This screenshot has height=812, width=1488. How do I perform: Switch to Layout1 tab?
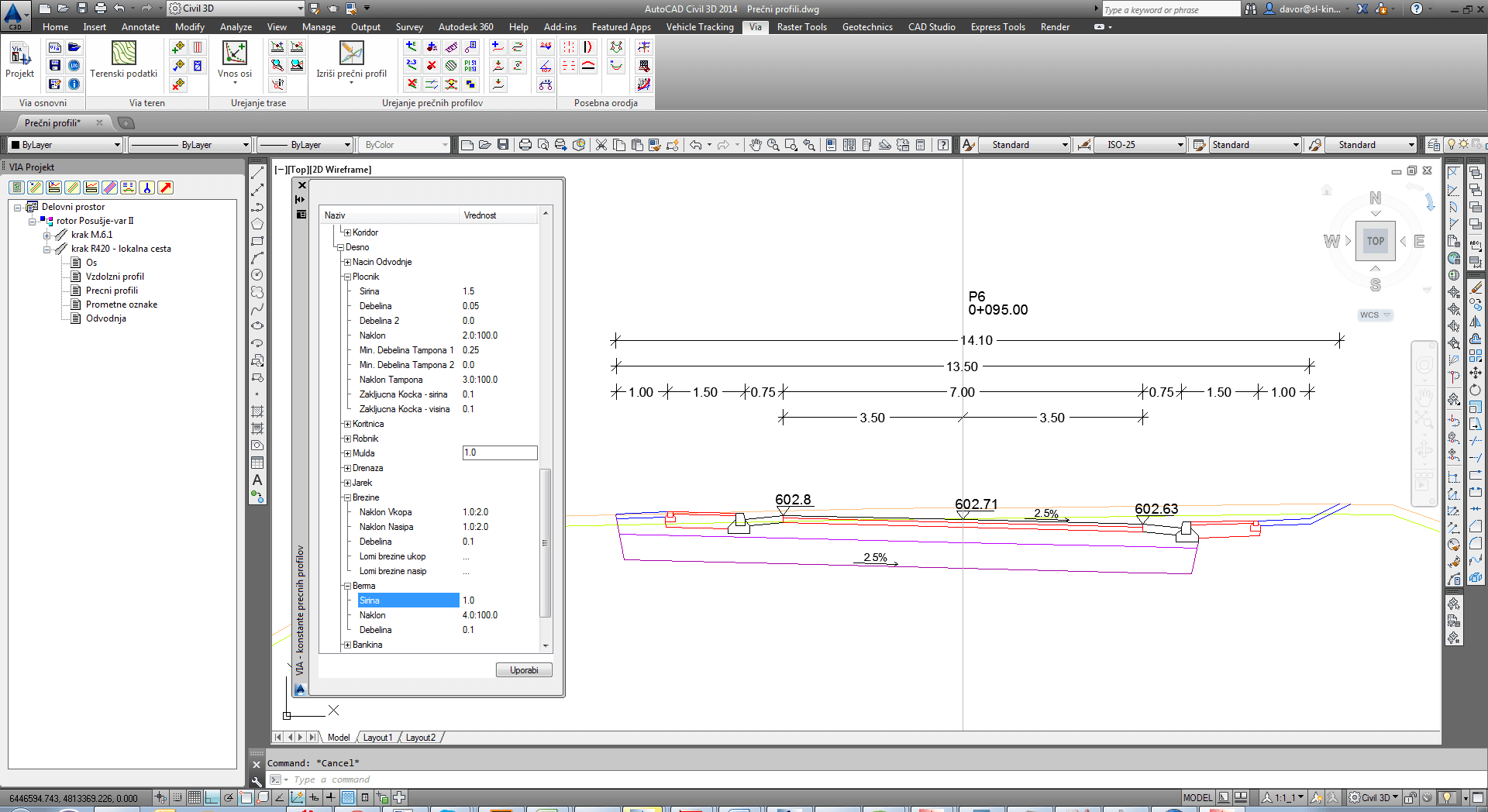(x=377, y=738)
